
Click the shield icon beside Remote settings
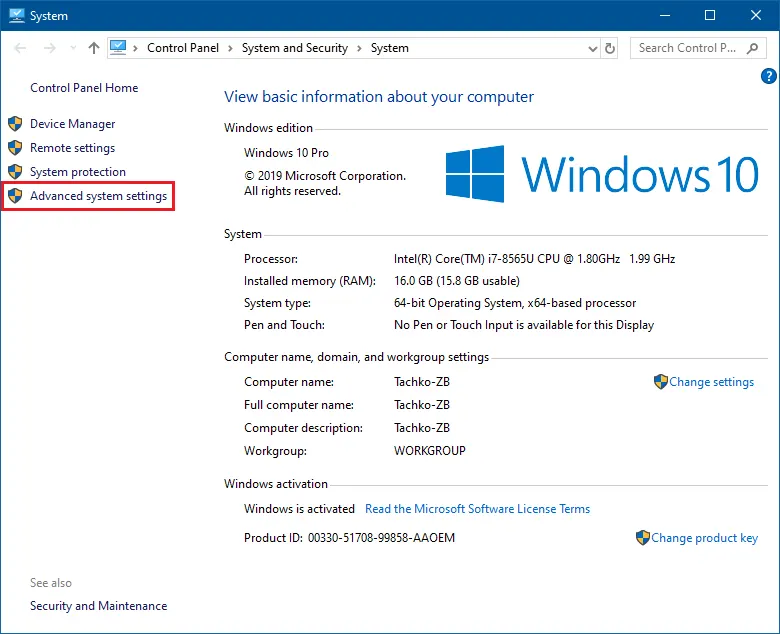pos(15,148)
